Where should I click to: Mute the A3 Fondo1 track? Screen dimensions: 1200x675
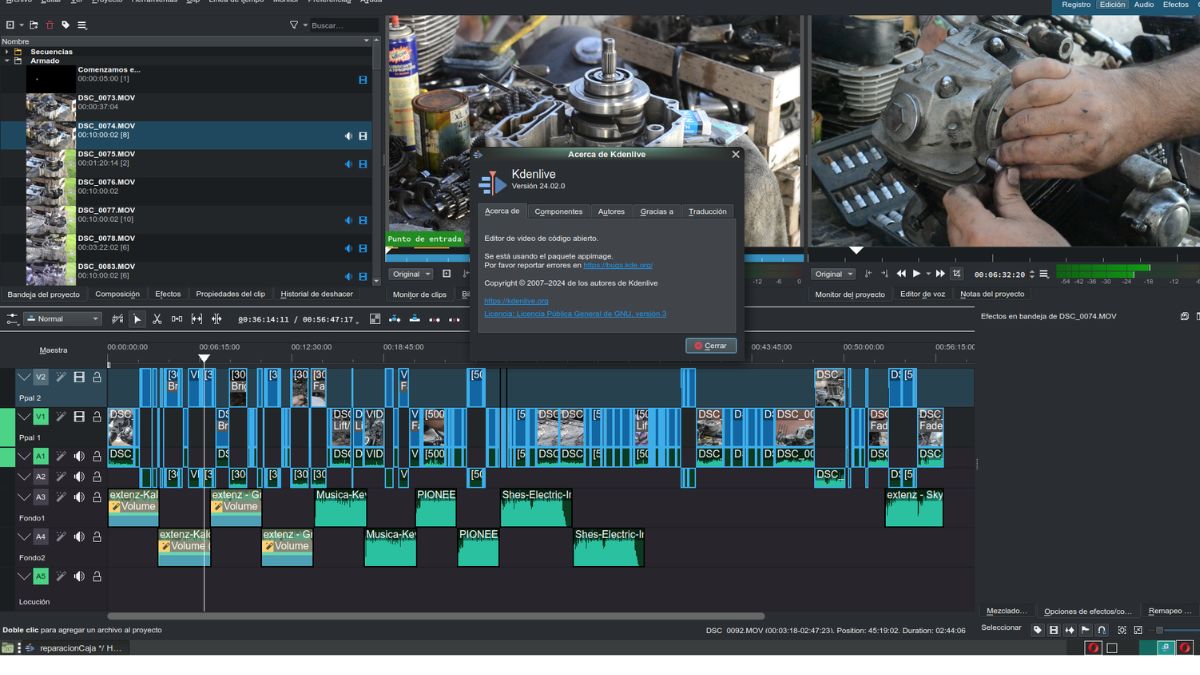tap(79, 496)
